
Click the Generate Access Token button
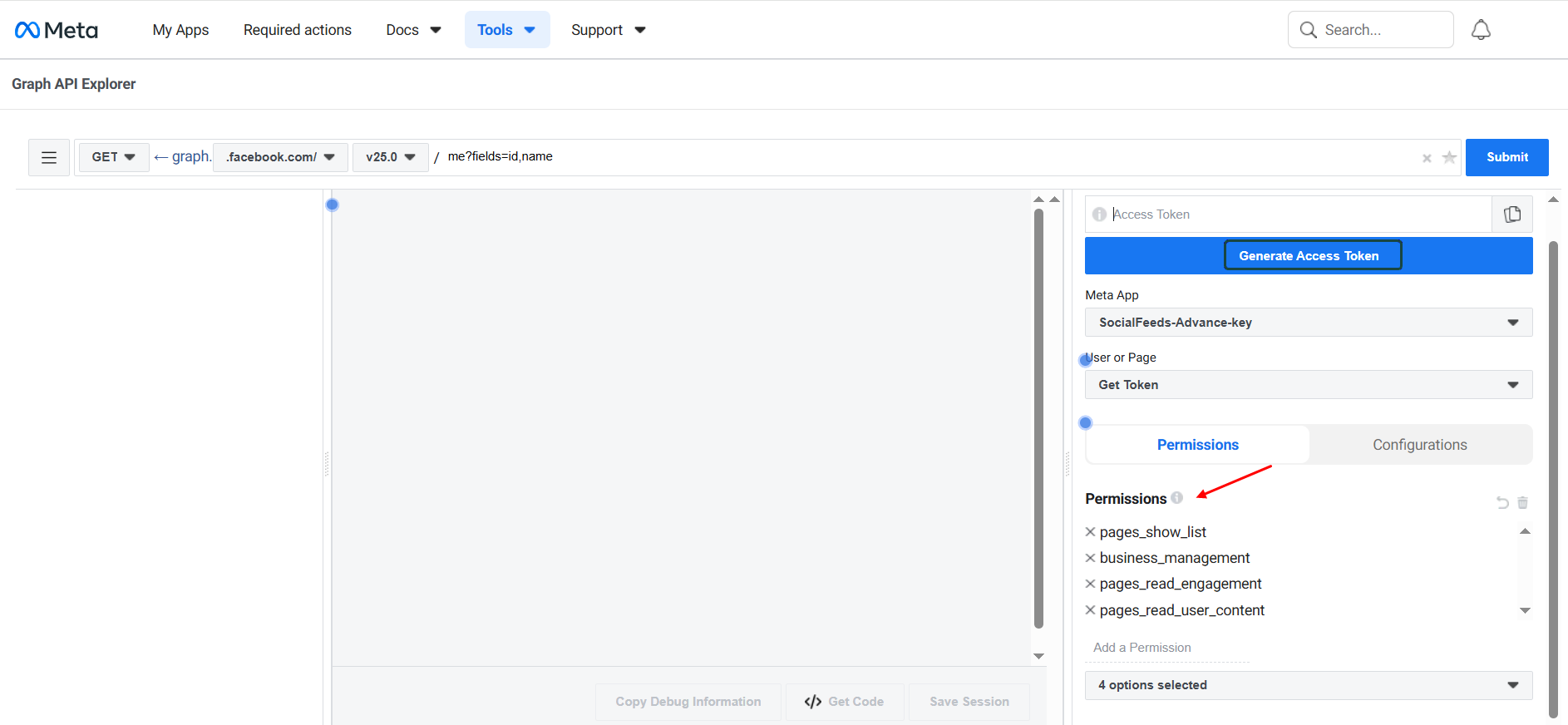click(x=1308, y=256)
